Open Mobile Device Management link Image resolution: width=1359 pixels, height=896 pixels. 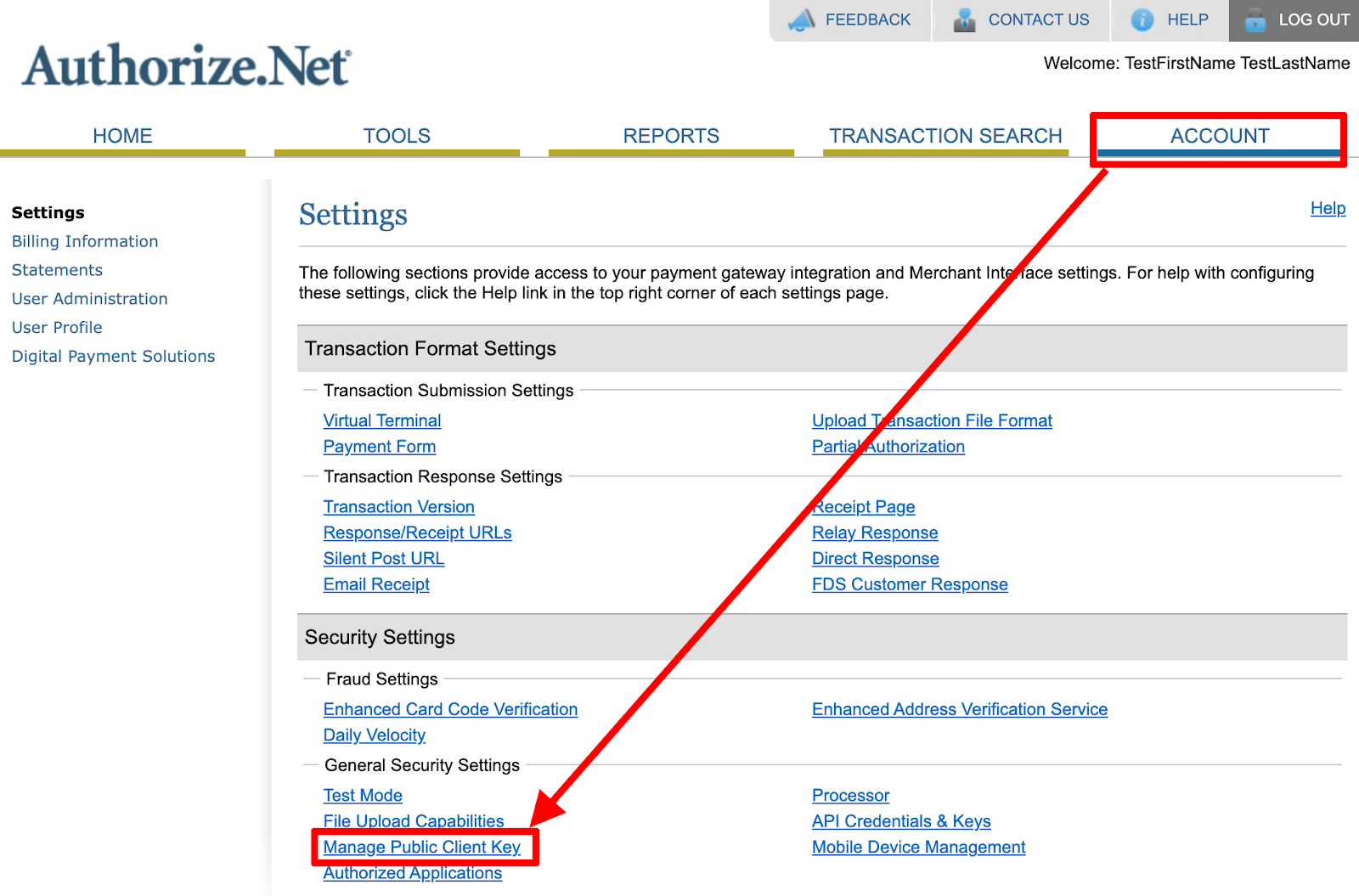coord(919,848)
